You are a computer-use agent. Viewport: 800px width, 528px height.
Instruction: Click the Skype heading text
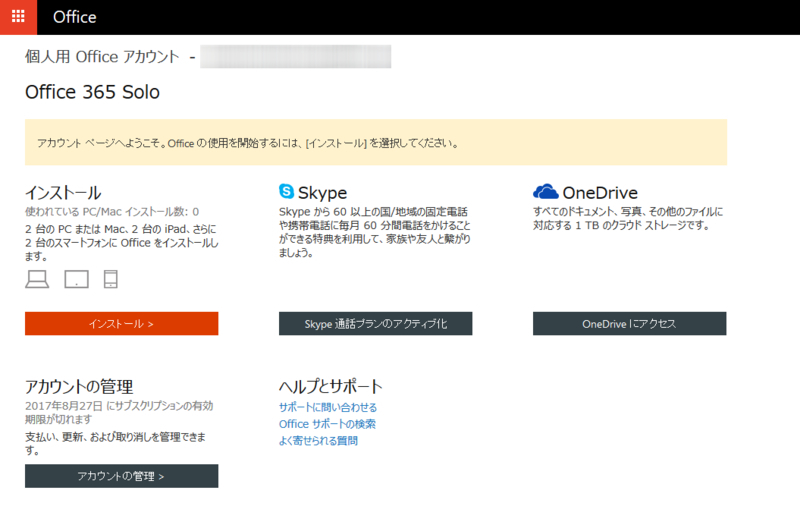(322, 193)
